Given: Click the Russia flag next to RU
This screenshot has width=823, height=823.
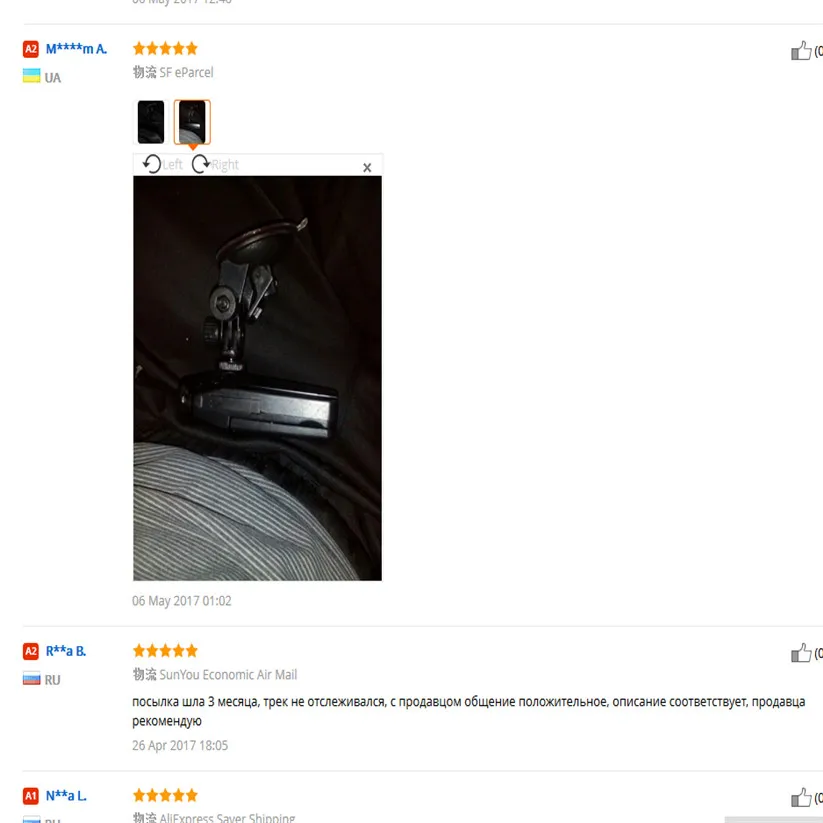Looking at the screenshot, I should 31,679.
